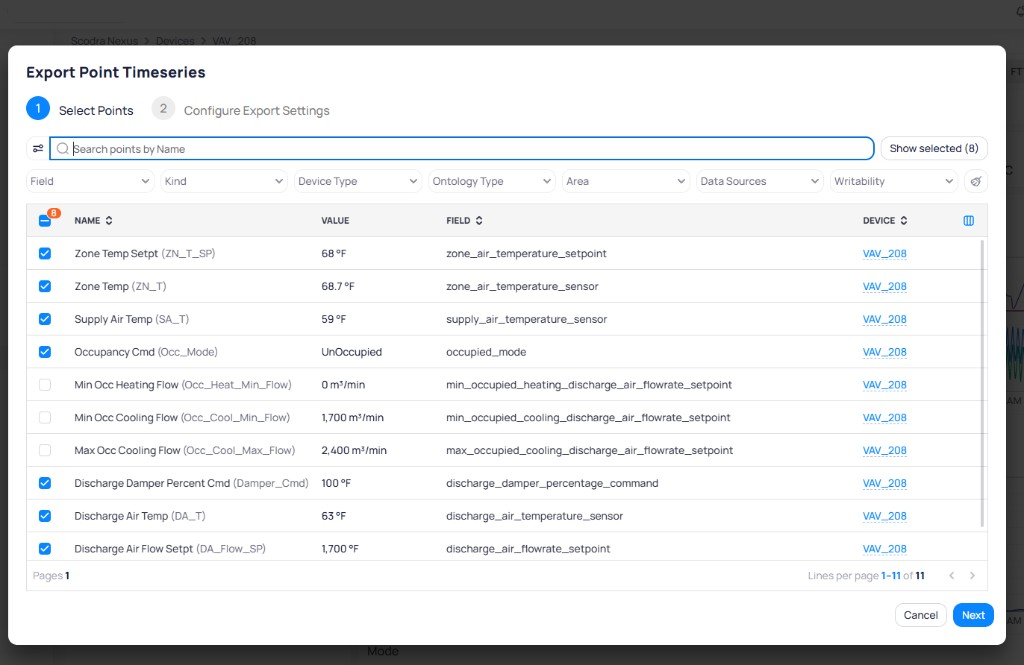Image resolution: width=1024 pixels, height=665 pixels.
Task: Open VAV_208 link in Supply Air Temp row
Action: 884,319
